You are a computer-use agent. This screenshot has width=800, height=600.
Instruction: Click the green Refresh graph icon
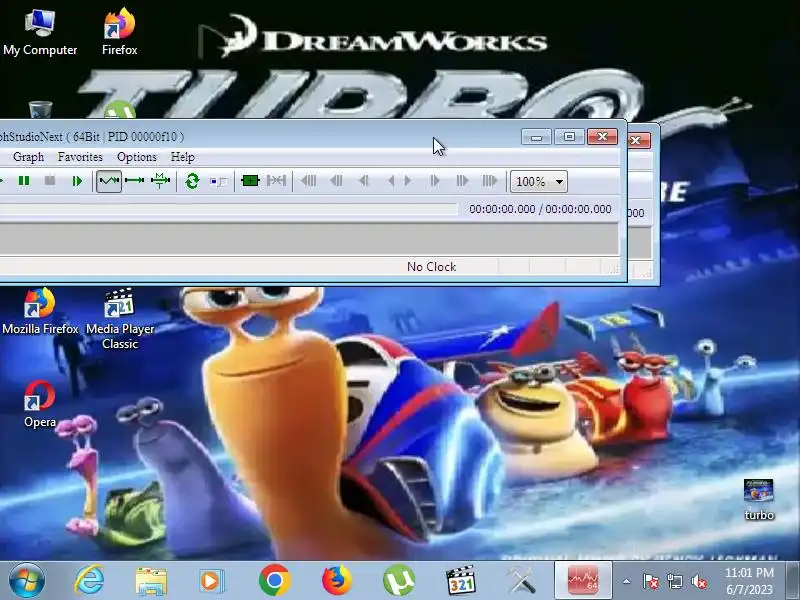click(192, 181)
